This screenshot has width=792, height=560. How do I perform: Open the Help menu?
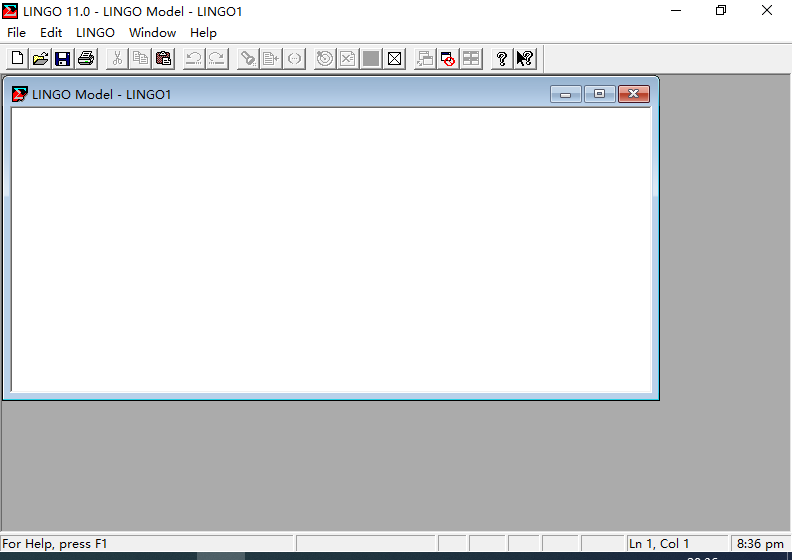click(203, 33)
